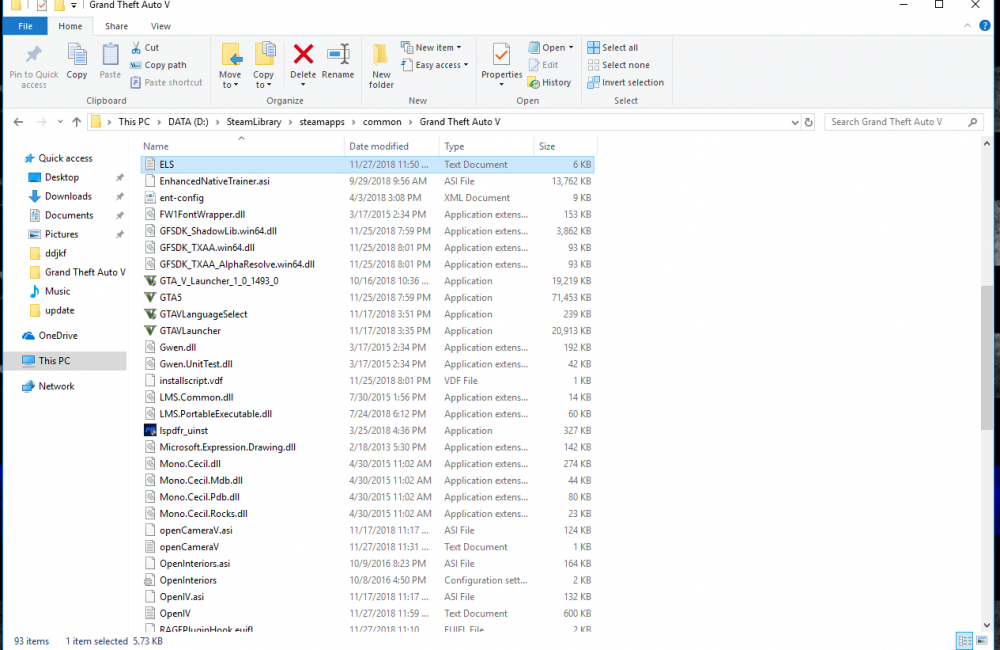1000x650 pixels.
Task: Open the Quick Access Toolbar customize arrow
Action: [74, 6]
